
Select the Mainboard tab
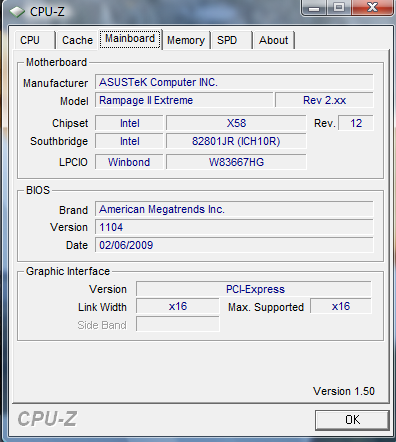click(x=130, y=39)
